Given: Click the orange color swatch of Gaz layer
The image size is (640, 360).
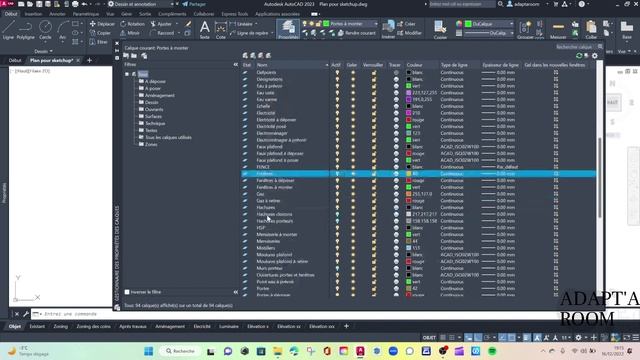Looking at the screenshot, I should (409, 194).
